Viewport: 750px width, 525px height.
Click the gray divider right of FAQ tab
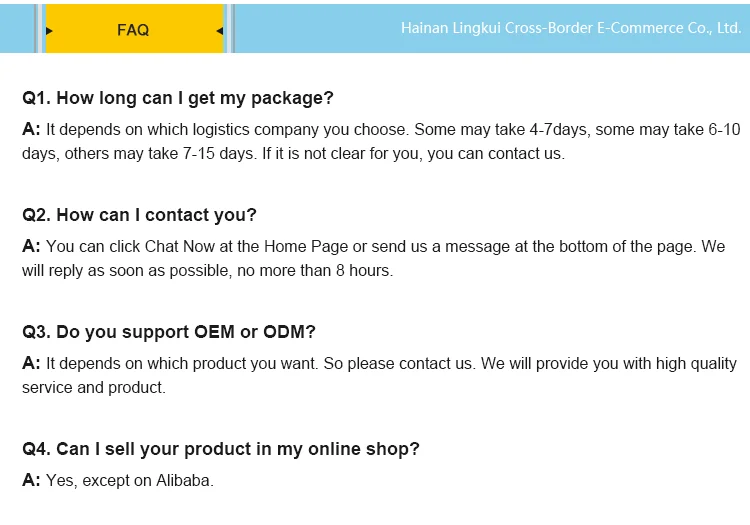click(229, 27)
